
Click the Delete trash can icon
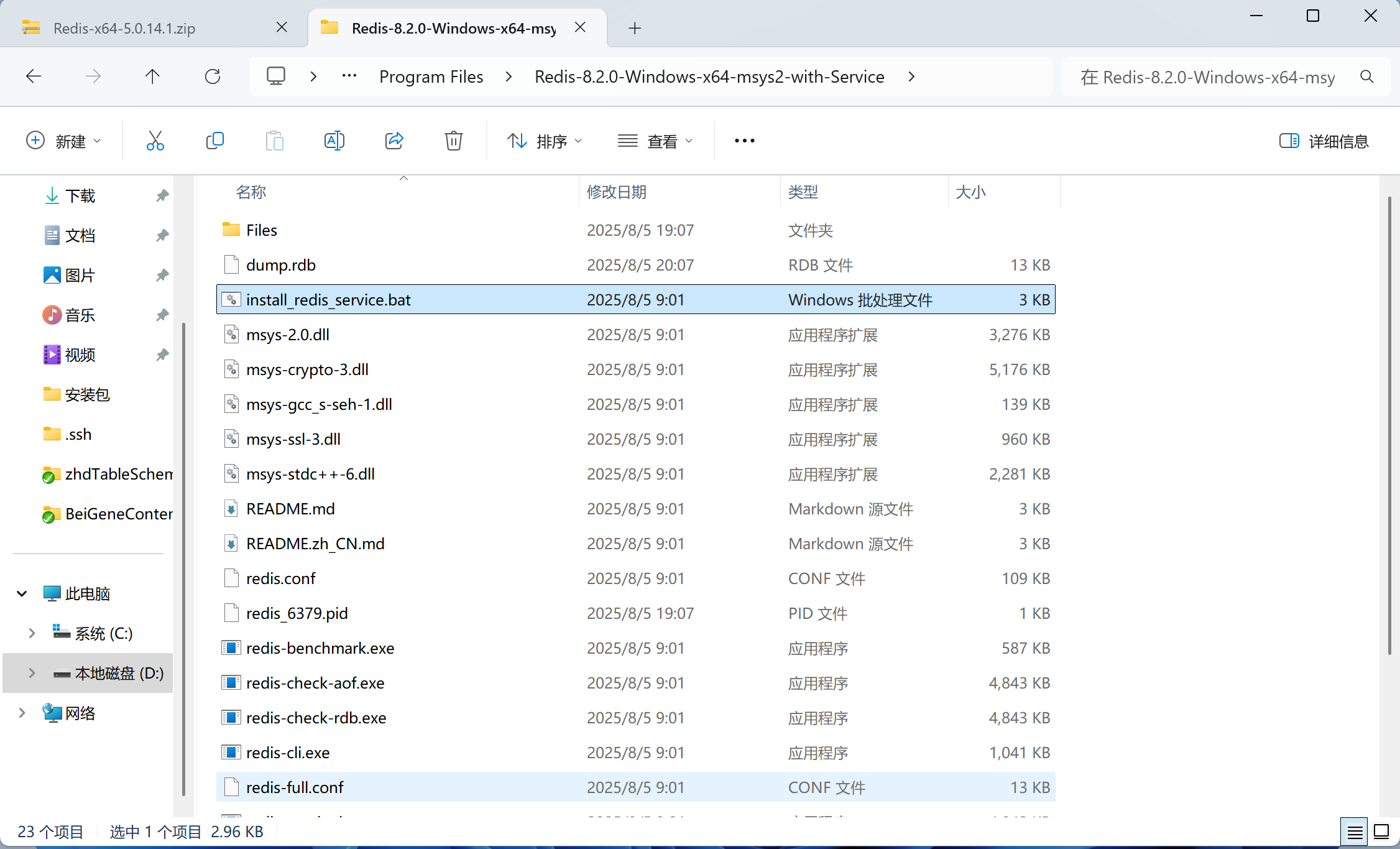tap(454, 141)
